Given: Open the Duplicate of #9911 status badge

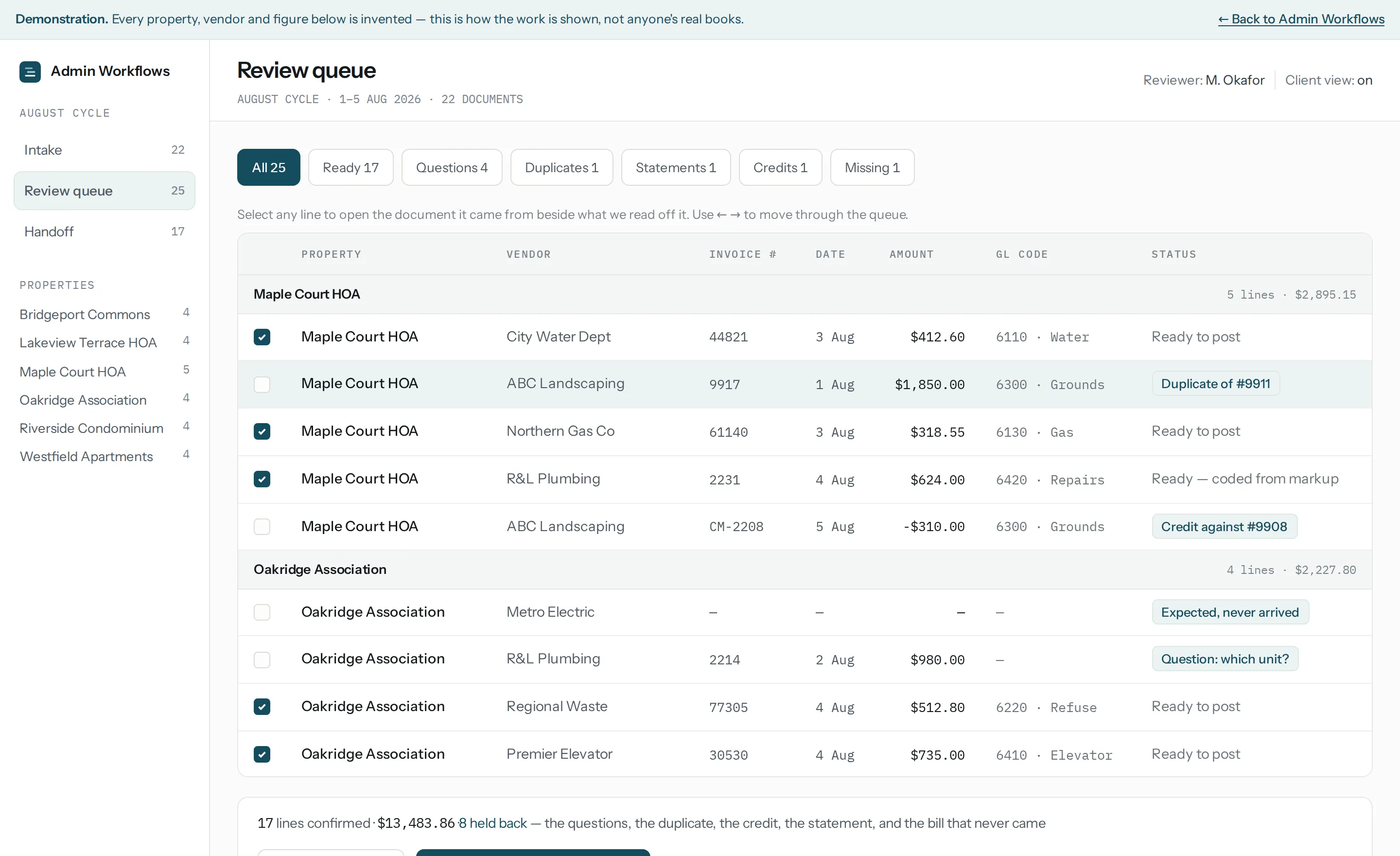Looking at the screenshot, I should [x=1215, y=384].
